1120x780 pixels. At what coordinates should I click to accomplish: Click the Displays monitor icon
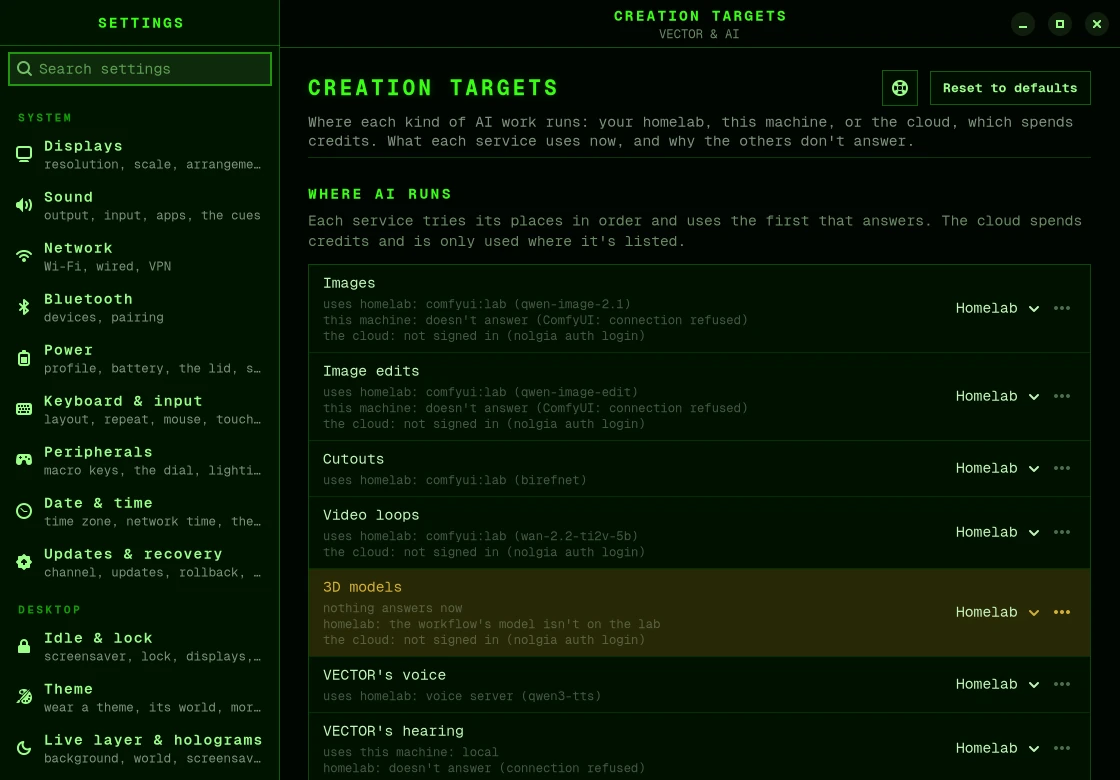click(x=24, y=154)
